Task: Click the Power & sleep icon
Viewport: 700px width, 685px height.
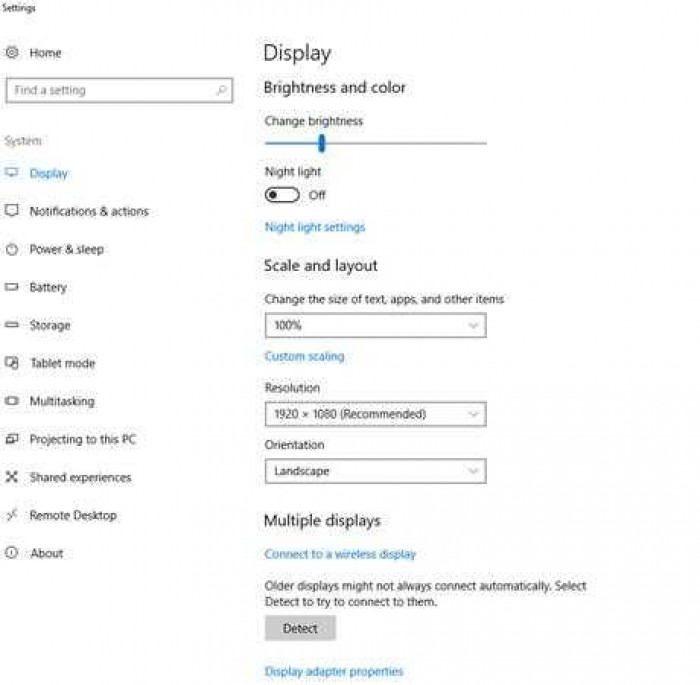Action: (12, 249)
